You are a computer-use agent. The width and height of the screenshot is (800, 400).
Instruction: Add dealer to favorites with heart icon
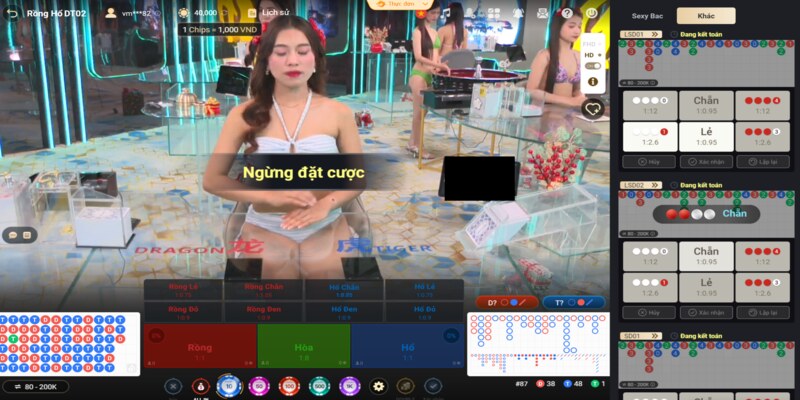592,109
